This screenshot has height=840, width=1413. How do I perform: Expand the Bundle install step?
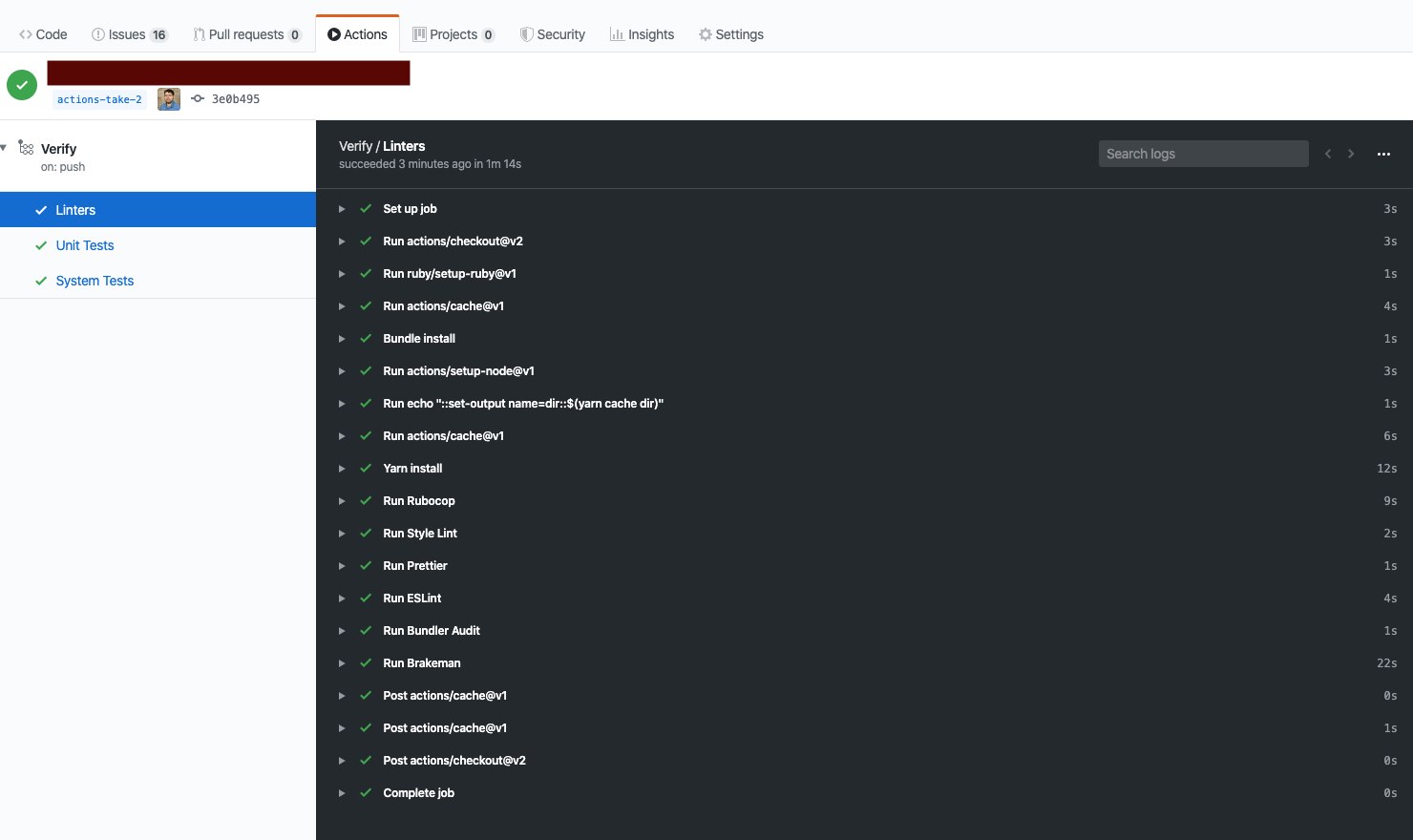(342, 339)
